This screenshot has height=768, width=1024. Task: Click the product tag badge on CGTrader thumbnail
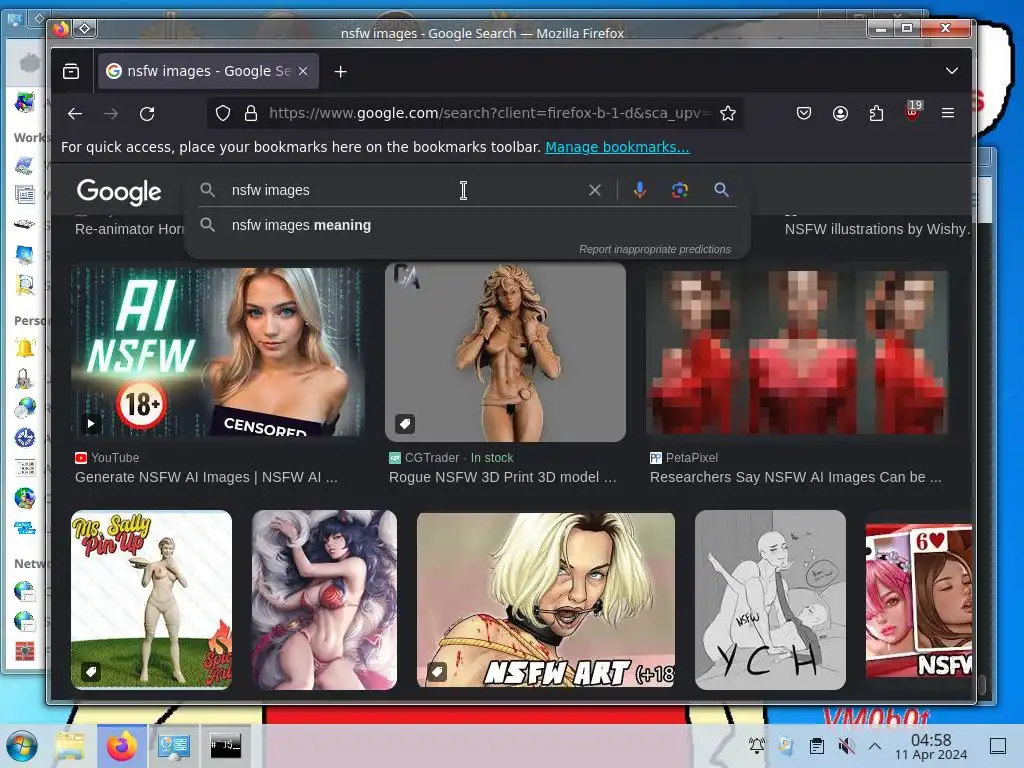click(x=405, y=424)
